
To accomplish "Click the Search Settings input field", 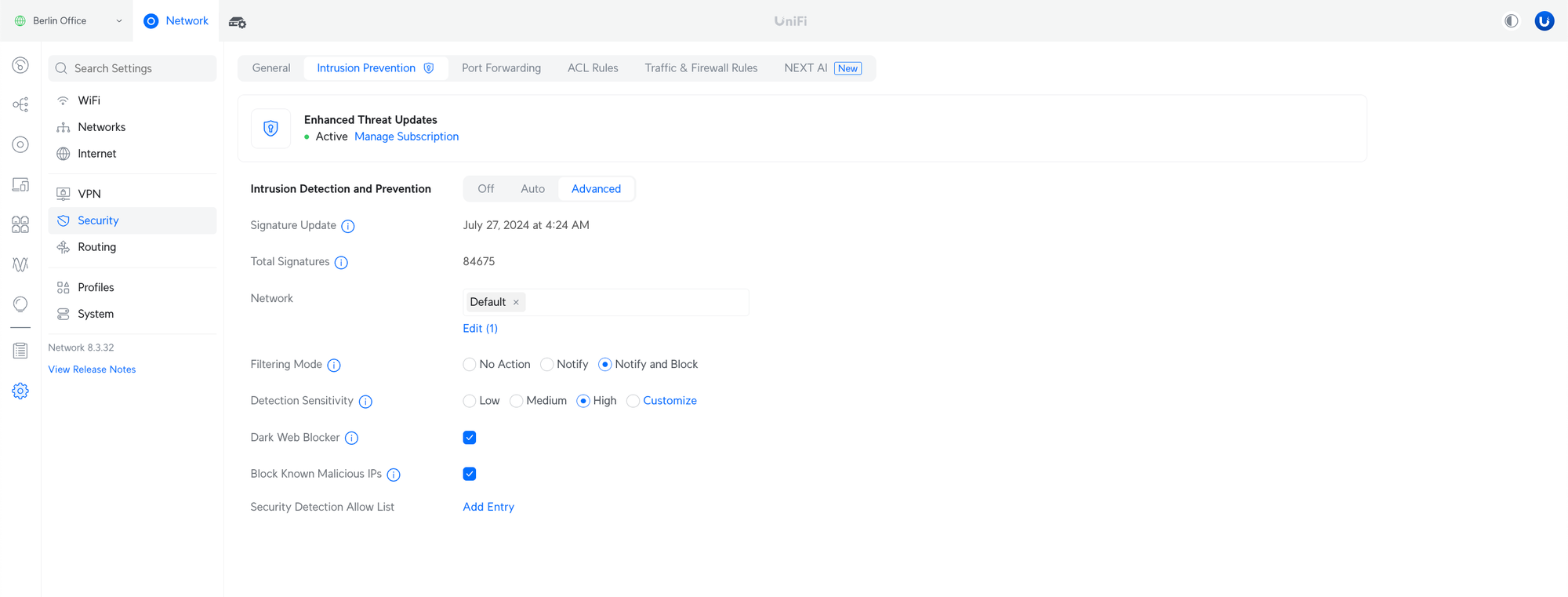I will (x=133, y=68).
